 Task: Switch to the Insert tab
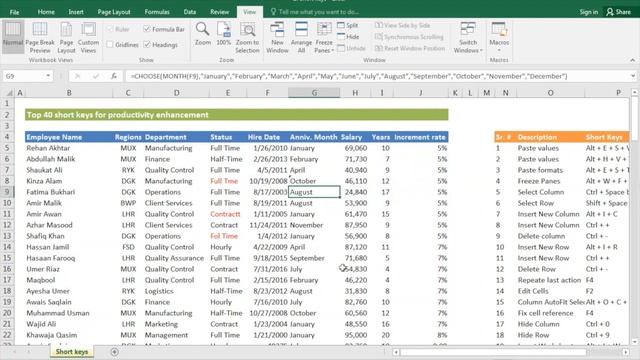click(76, 12)
